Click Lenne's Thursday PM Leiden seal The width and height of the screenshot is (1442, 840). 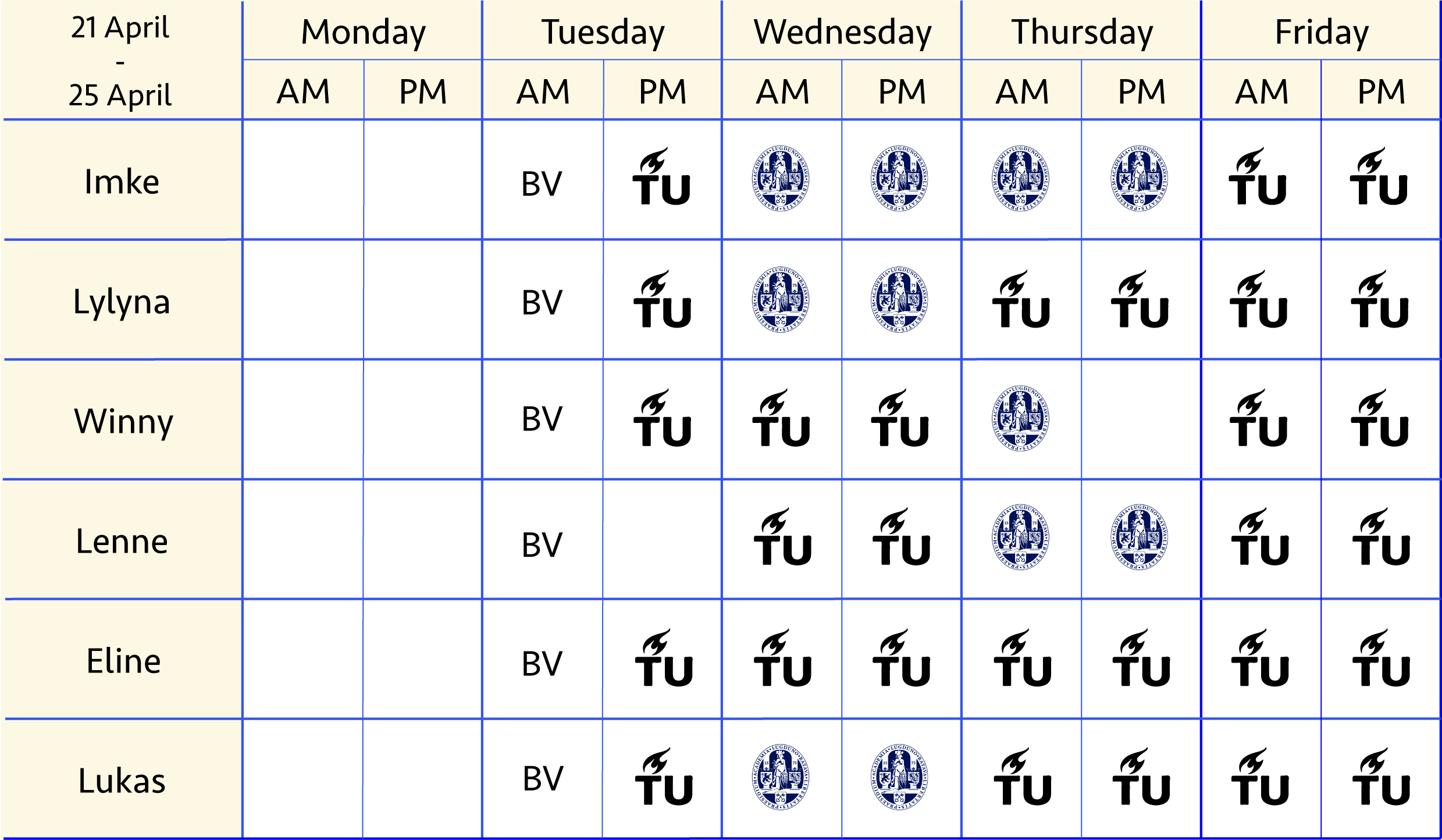[x=1140, y=537]
